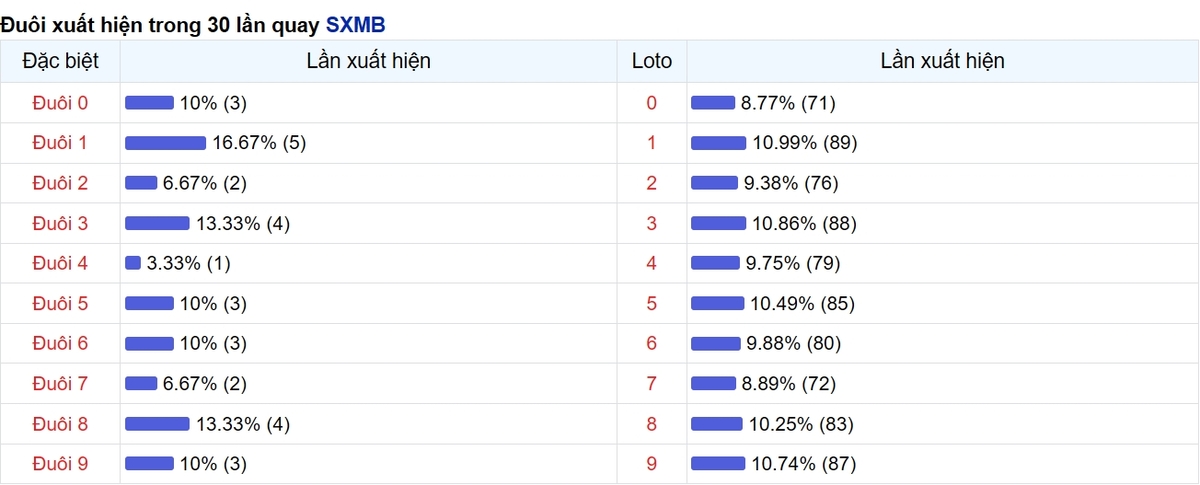Click the right Lần xuất hiện header

pos(943,61)
